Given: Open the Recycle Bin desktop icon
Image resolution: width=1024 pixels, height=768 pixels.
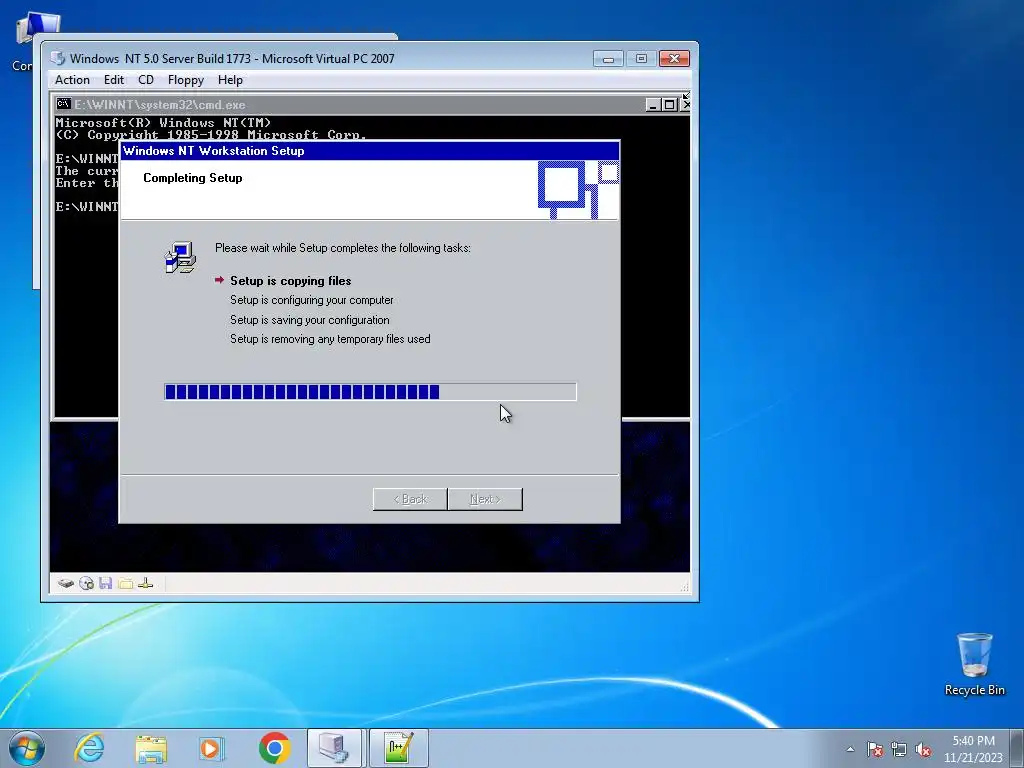Looking at the screenshot, I should (974, 664).
